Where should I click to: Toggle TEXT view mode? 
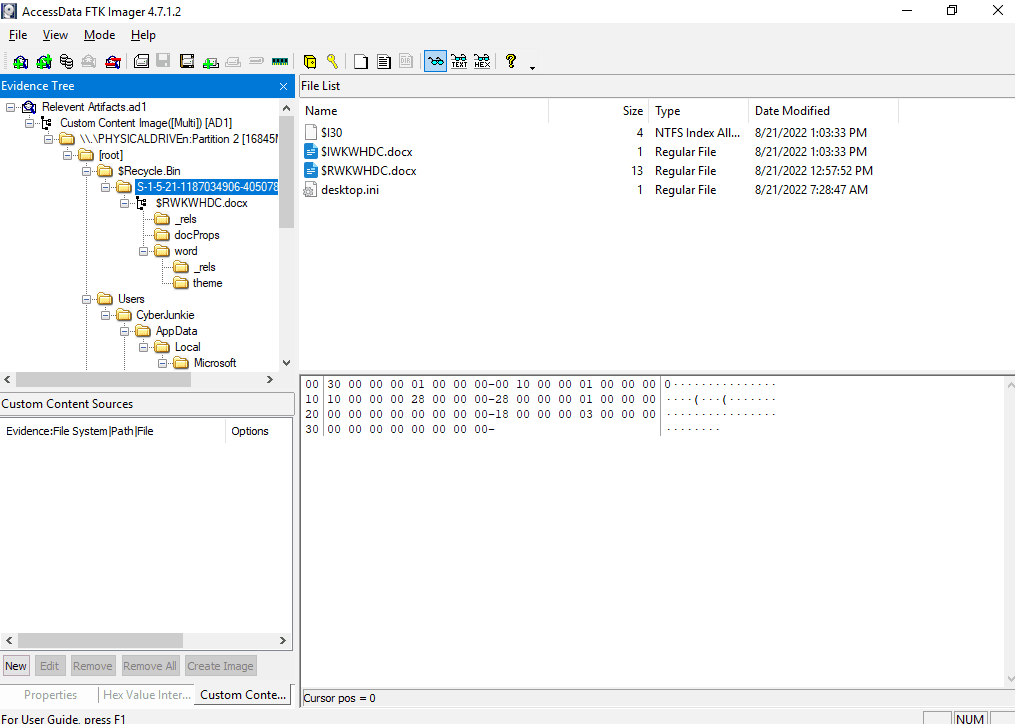(459, 62)
